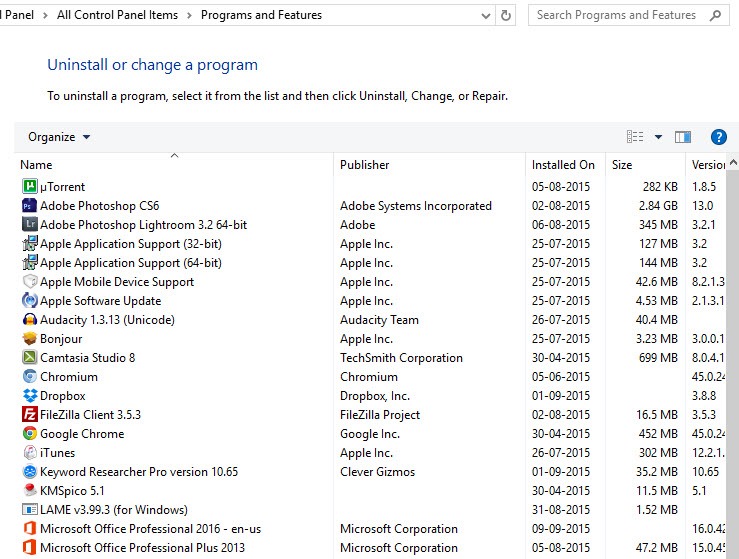Viewport: 739px width, 559px height.
Task: Select the Adobe Photoshop CS6 row name
Action: [99, 206]
